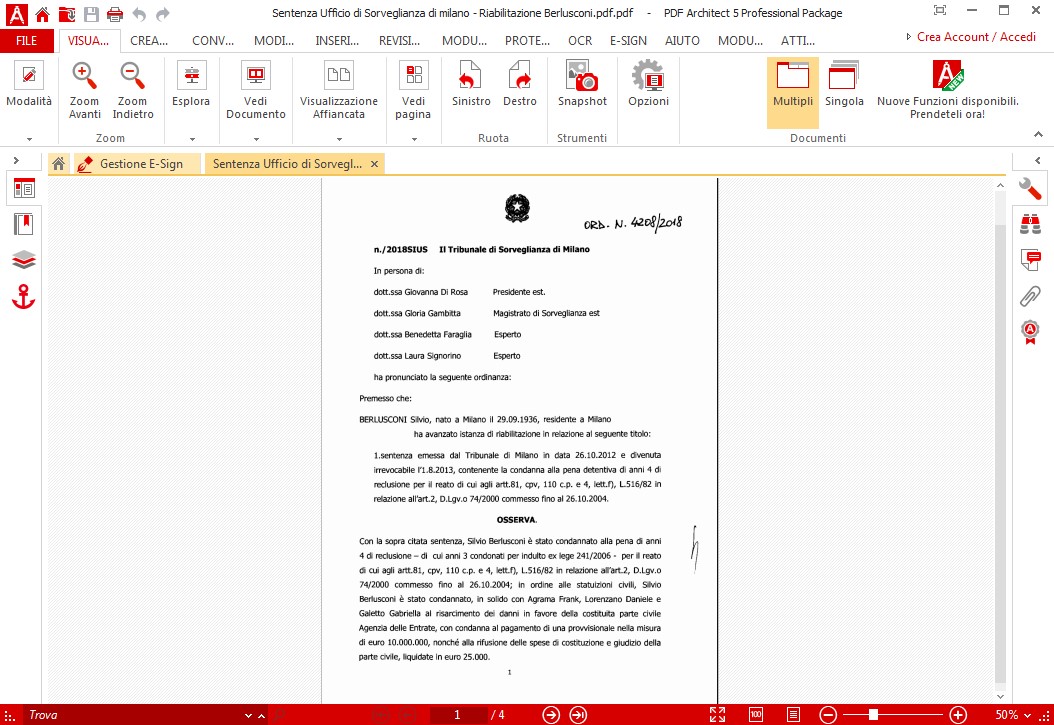The height and width of the screenshot is (725, 1054).
Task: Select Multipli documents mode
Action: pyautogui.click(x=793, y=92)
